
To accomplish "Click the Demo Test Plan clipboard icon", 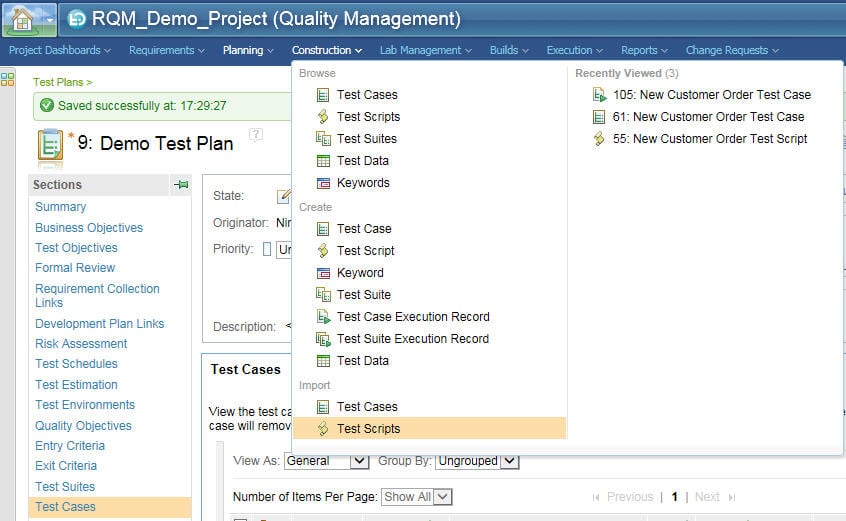I will tap(50, 144).
